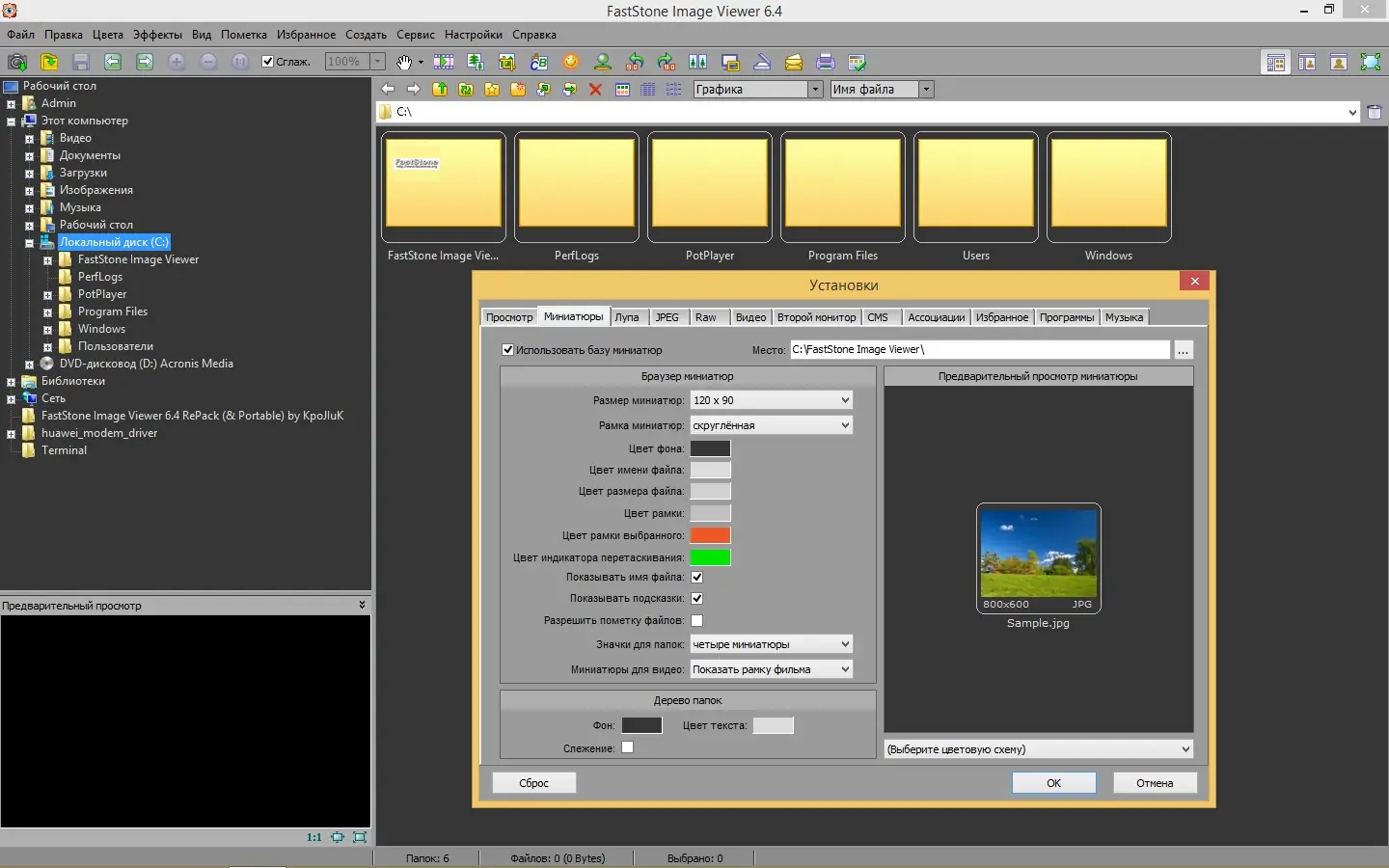Screen dimensions: 1389x868
Task: Open the 'Эффекты' menu
Action: point(157,35)
